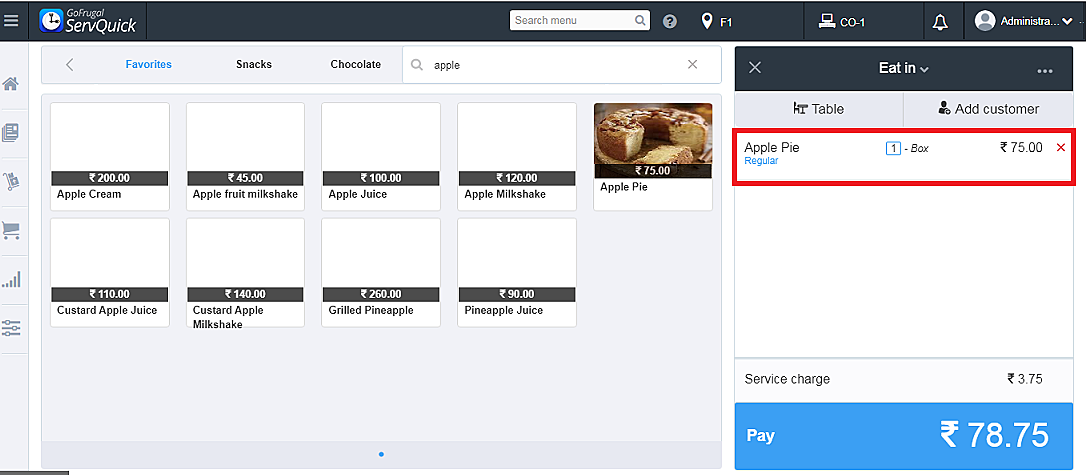
Task: Open the hamburger navigation menu
Action: [x=11, y=20]
